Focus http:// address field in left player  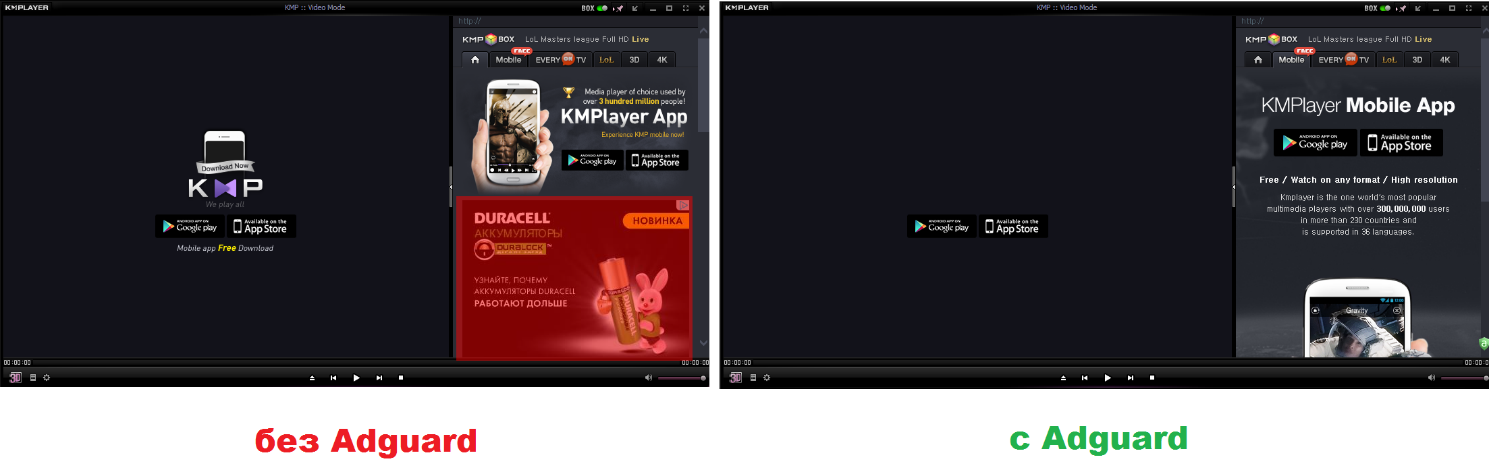(x=575, y=21)
